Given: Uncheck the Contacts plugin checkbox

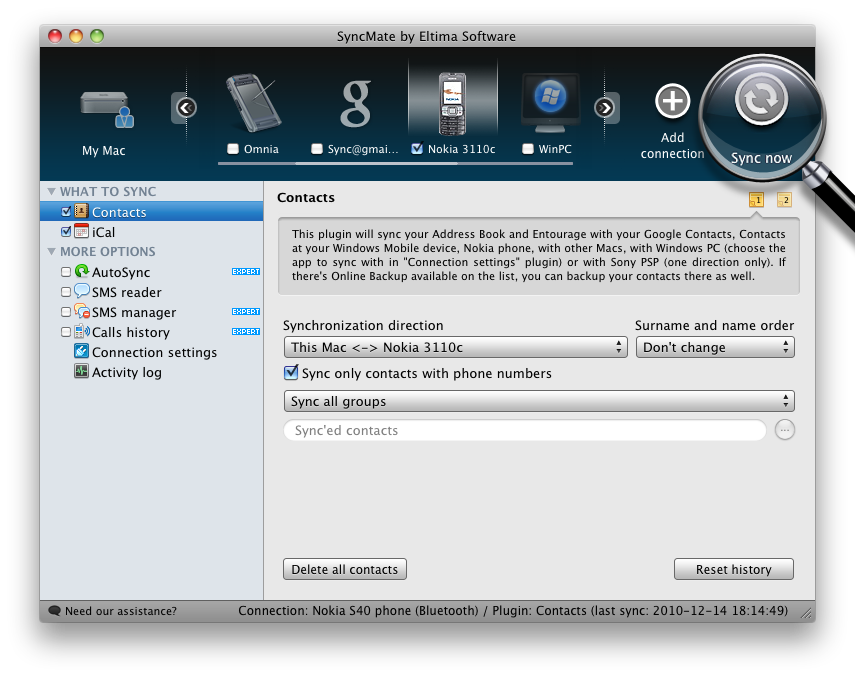Looking at the screenshot, I should pos(67,211).
